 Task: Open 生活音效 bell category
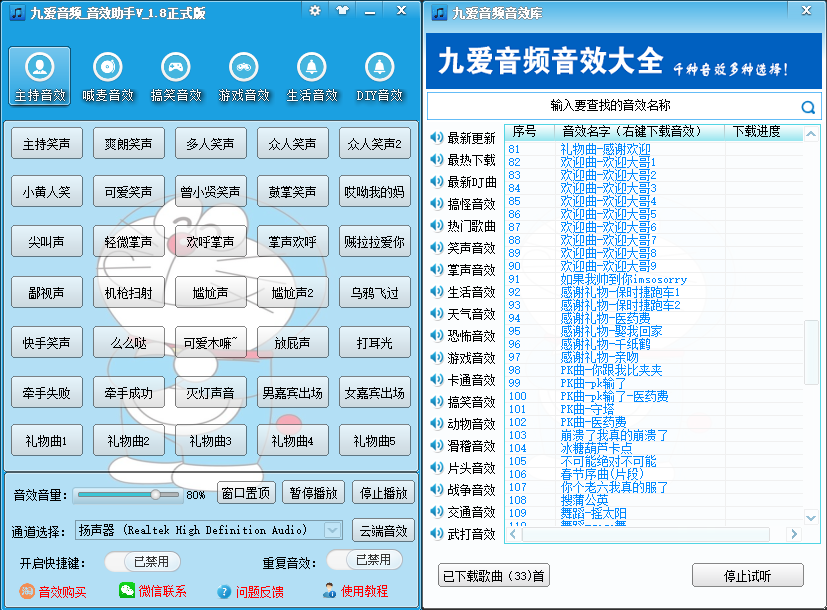point(312,76)
